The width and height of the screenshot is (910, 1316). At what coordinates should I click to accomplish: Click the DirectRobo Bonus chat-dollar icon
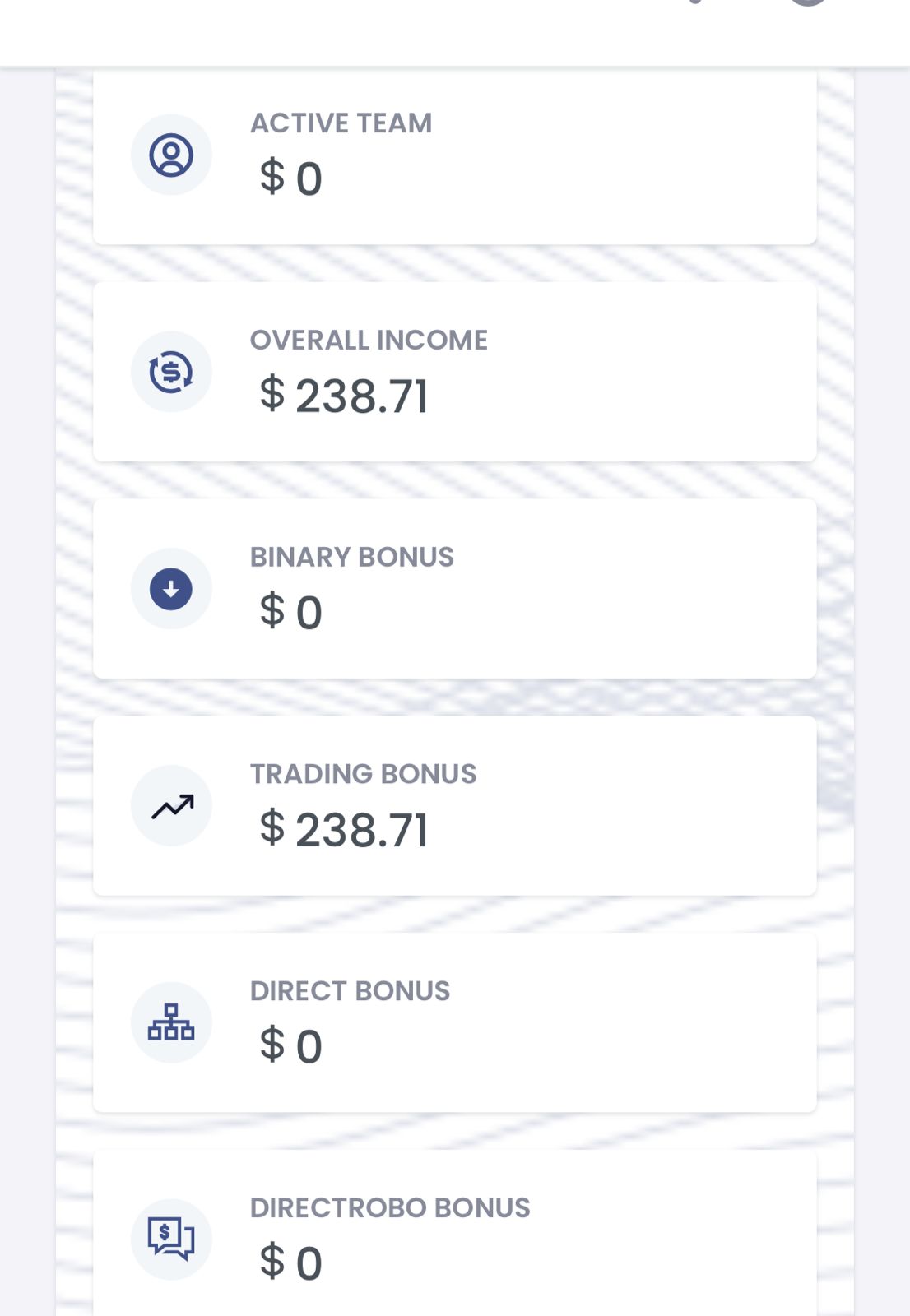[171, 1240]
